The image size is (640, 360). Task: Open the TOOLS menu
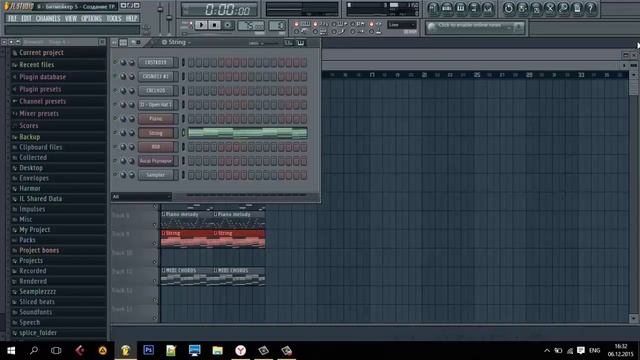coord(114,18)
